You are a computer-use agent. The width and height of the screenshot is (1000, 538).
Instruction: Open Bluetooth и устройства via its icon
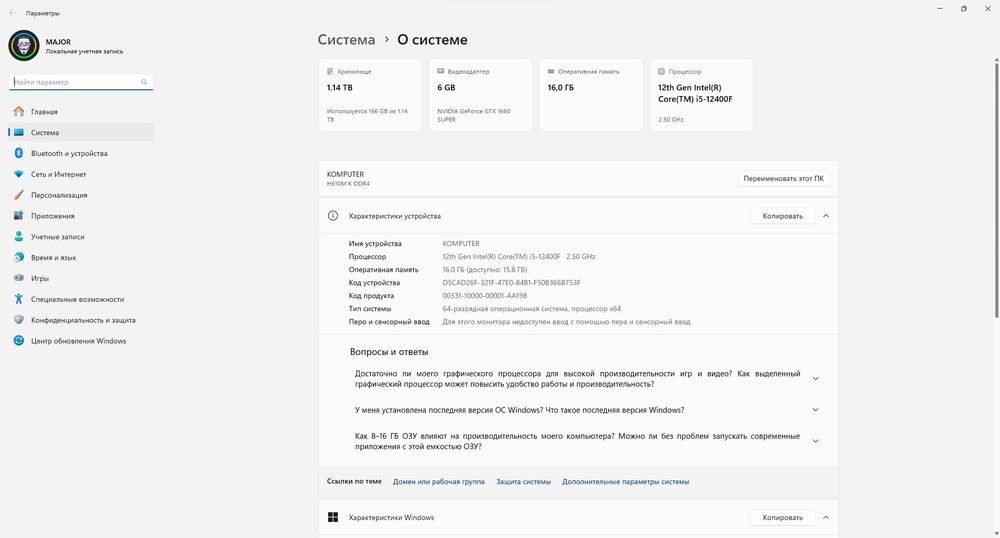point(18,153)
